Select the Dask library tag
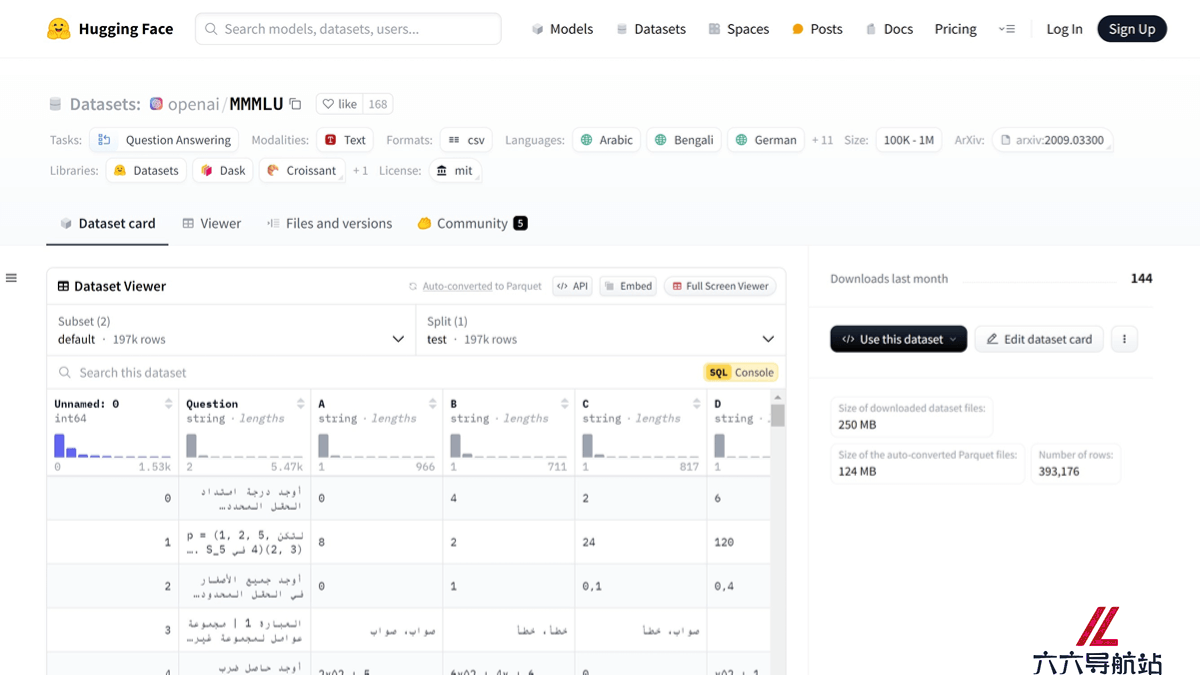1200x675 pixels. pos(223,171)
